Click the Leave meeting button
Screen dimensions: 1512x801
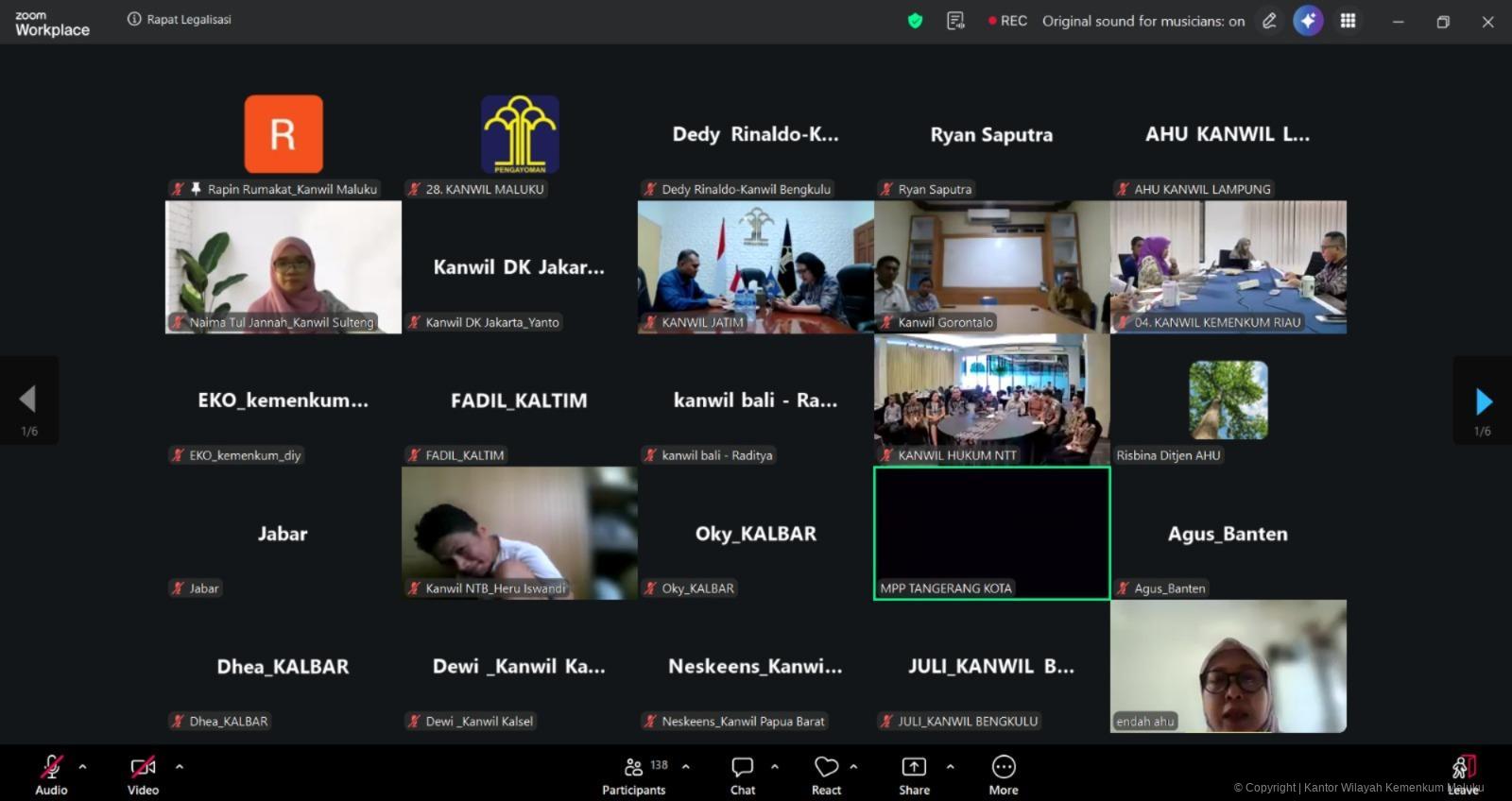coord(1463,775)
